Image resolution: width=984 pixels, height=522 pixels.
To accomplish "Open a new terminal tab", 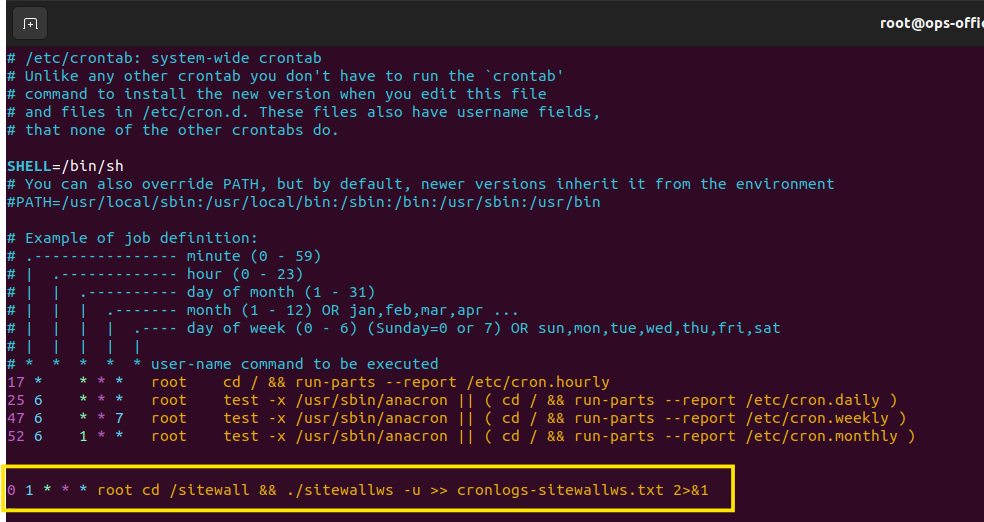I will coord(30,24).
